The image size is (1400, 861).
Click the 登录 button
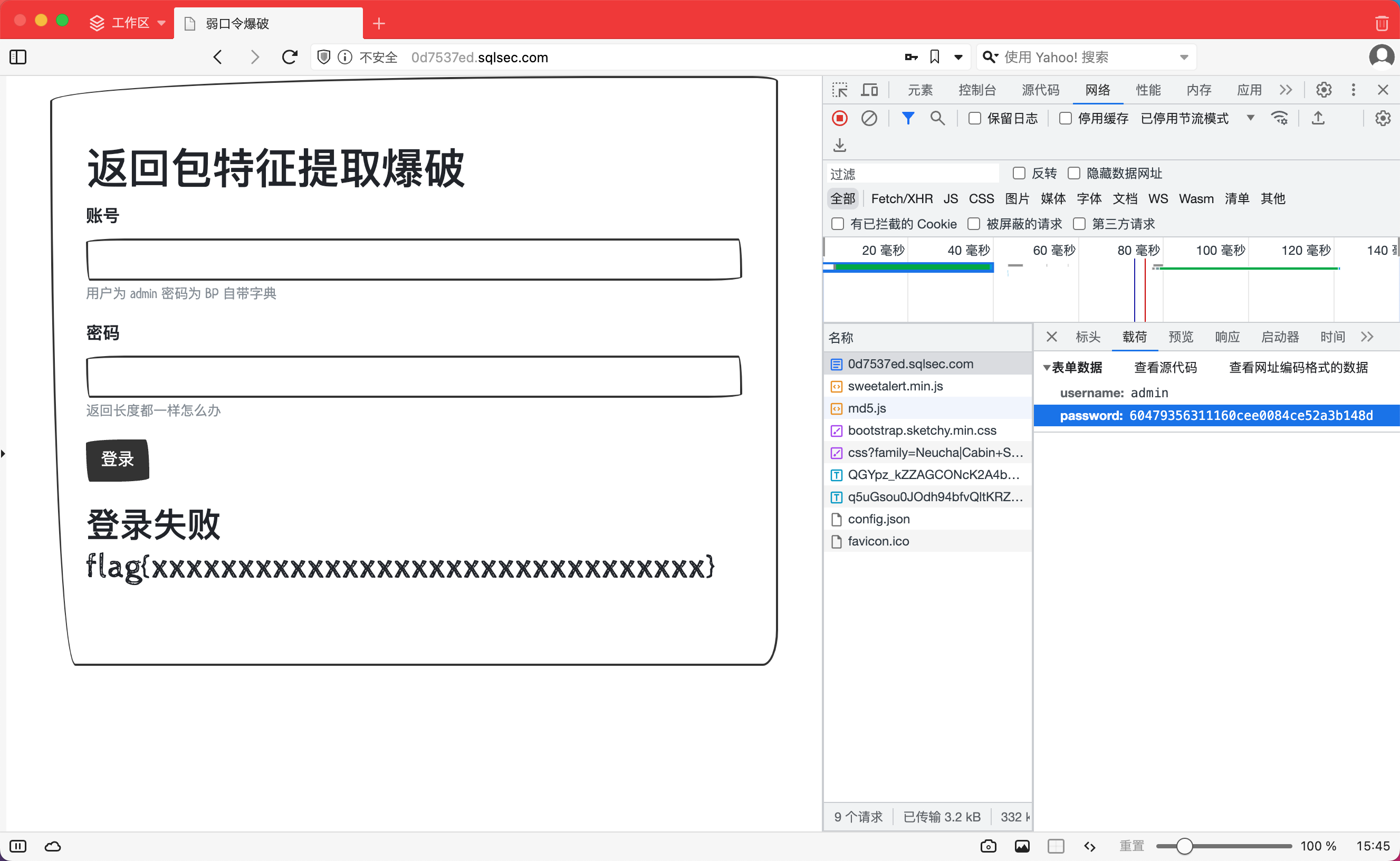117,460
